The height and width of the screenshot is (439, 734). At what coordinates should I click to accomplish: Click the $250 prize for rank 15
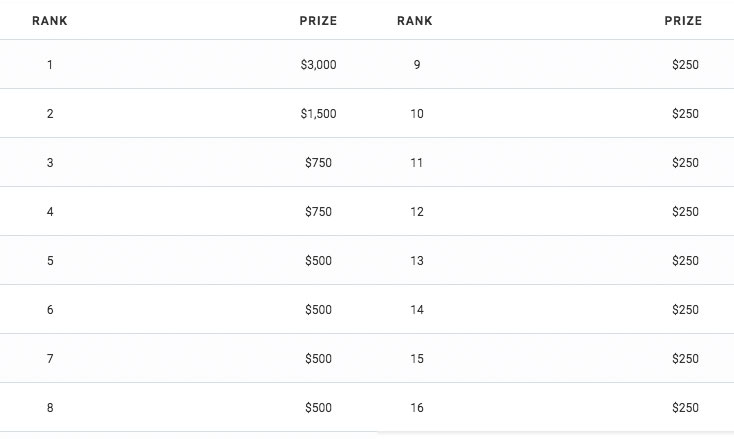click(685, 359)
